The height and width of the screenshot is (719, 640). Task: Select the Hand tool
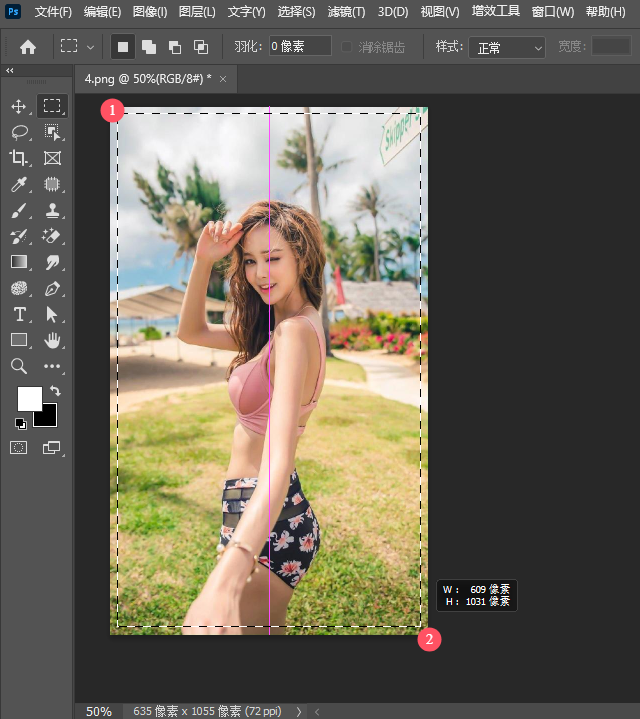coord(52,340)
